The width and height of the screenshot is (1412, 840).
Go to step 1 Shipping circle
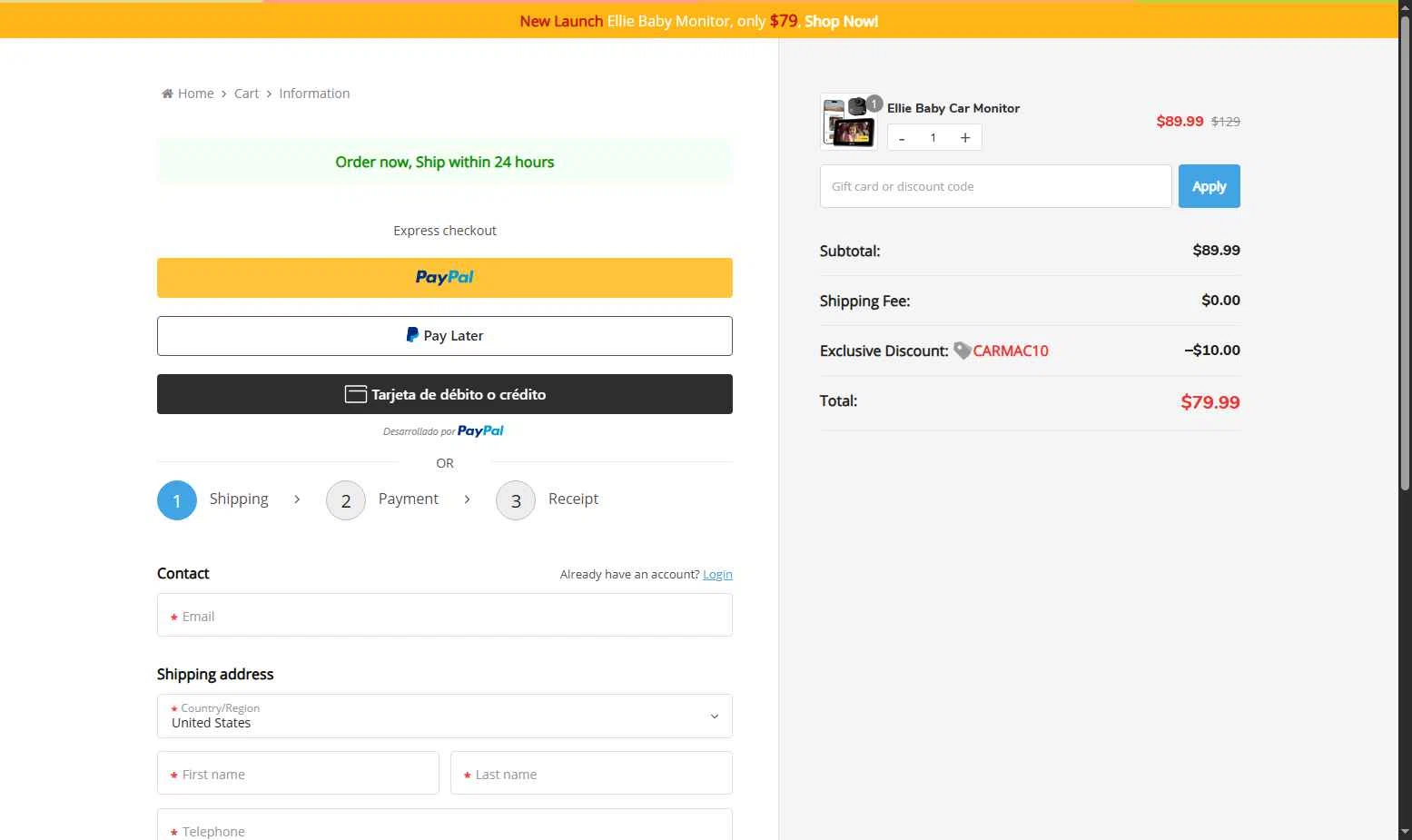[177, 500]
